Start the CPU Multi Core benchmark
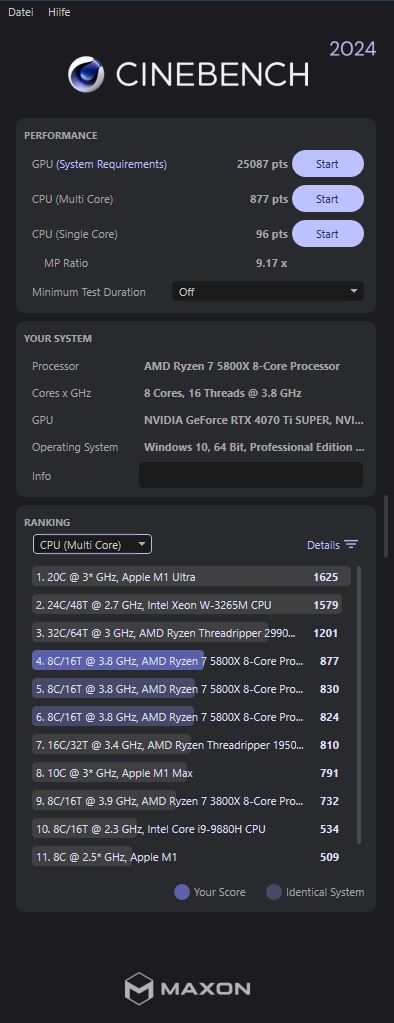This screenshot has height=1023, width=394. [x=327, y=199]
